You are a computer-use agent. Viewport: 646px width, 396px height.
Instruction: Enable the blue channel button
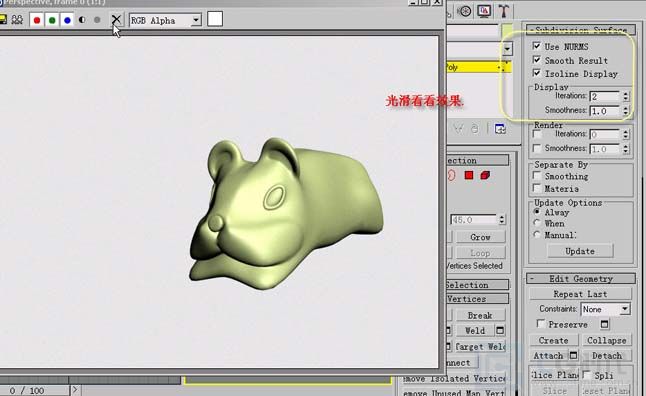pos(67,20)
